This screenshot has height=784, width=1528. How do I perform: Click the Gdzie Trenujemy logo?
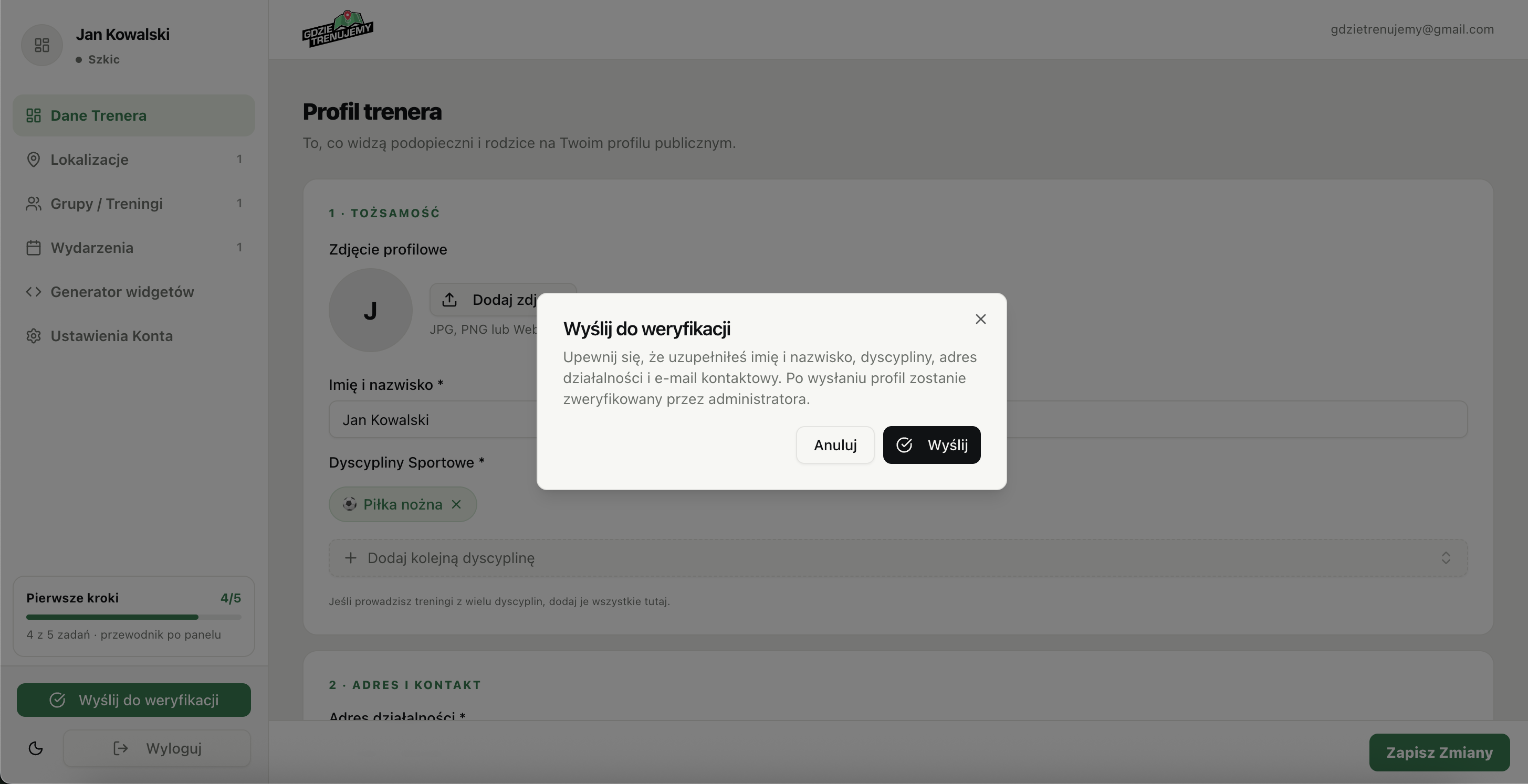pyautogui.click(x=338, y=28)
